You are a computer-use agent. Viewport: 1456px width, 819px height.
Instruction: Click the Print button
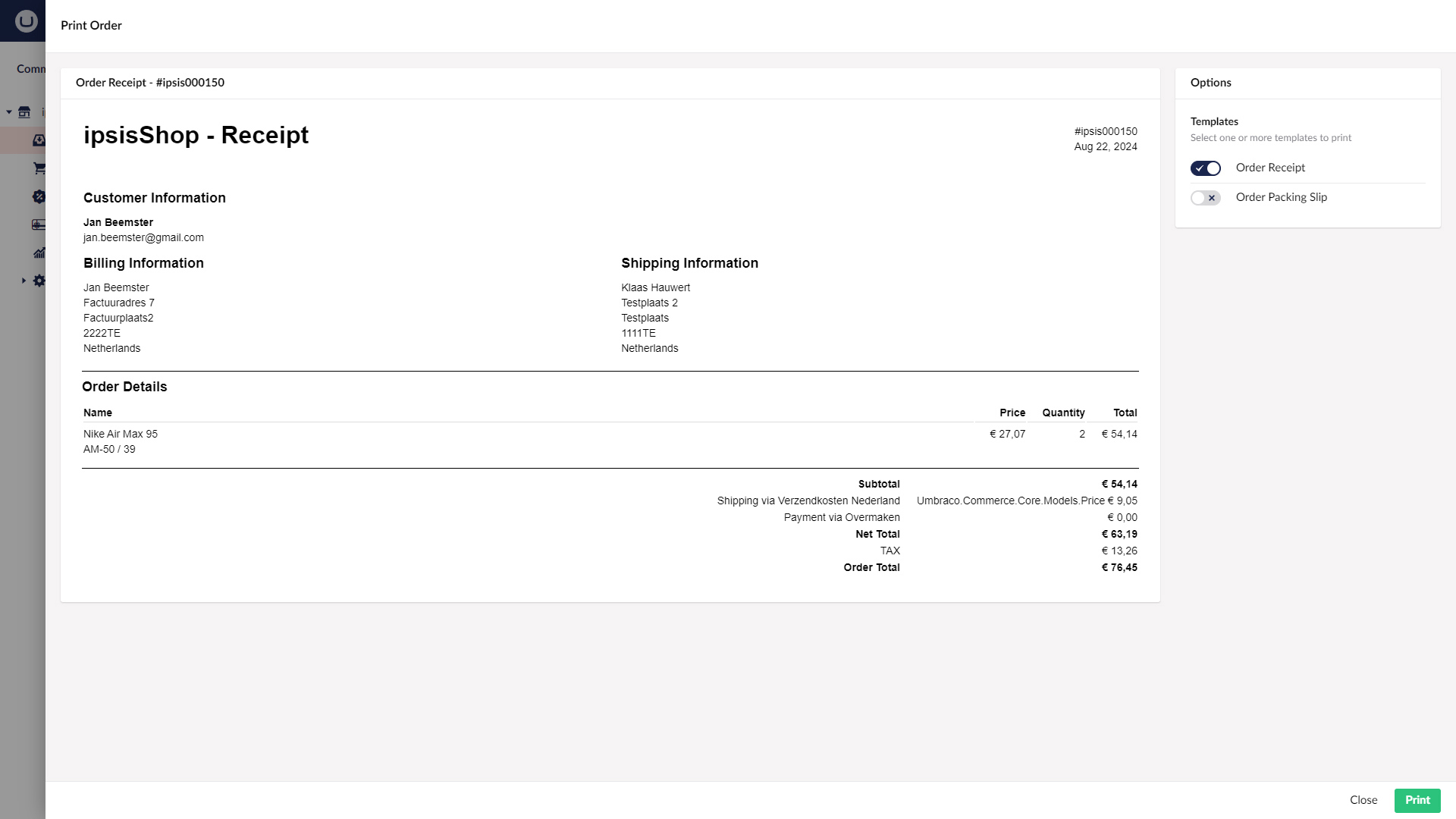pos(1417,800)
